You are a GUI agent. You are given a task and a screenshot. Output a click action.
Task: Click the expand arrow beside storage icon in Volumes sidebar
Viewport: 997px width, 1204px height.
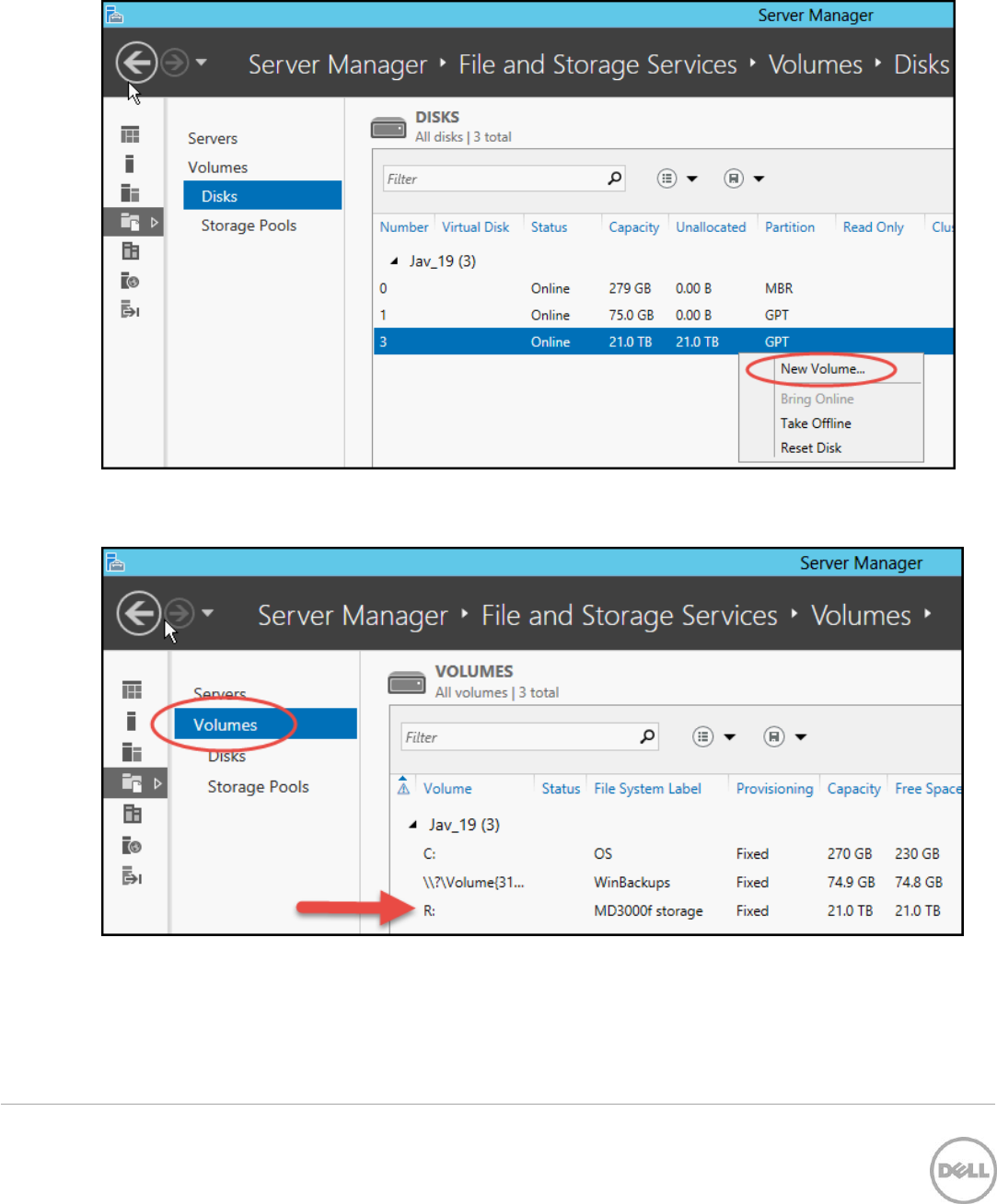coord(157,783)
